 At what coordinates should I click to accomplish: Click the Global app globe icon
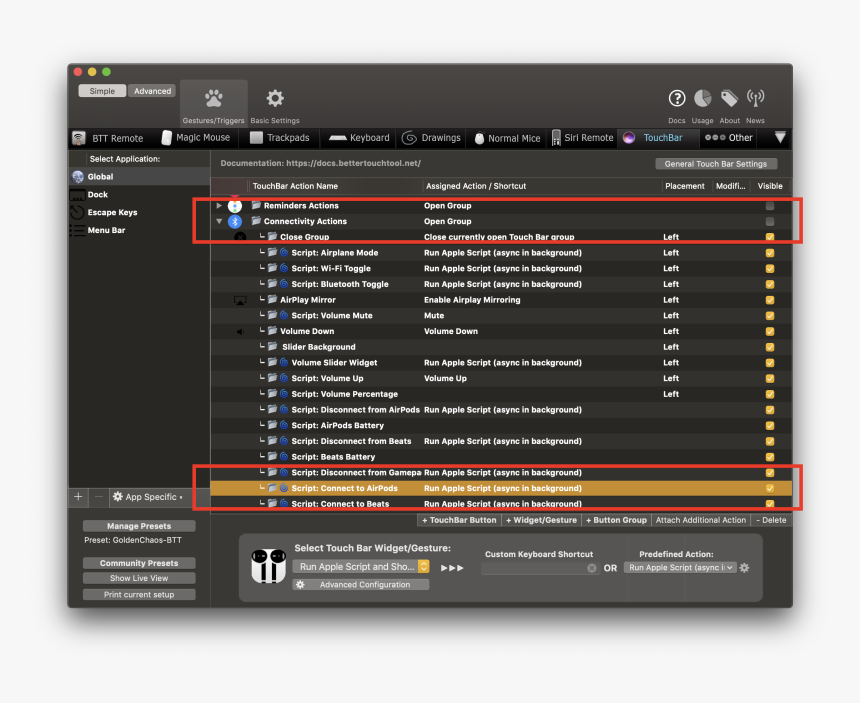point(78,177)
